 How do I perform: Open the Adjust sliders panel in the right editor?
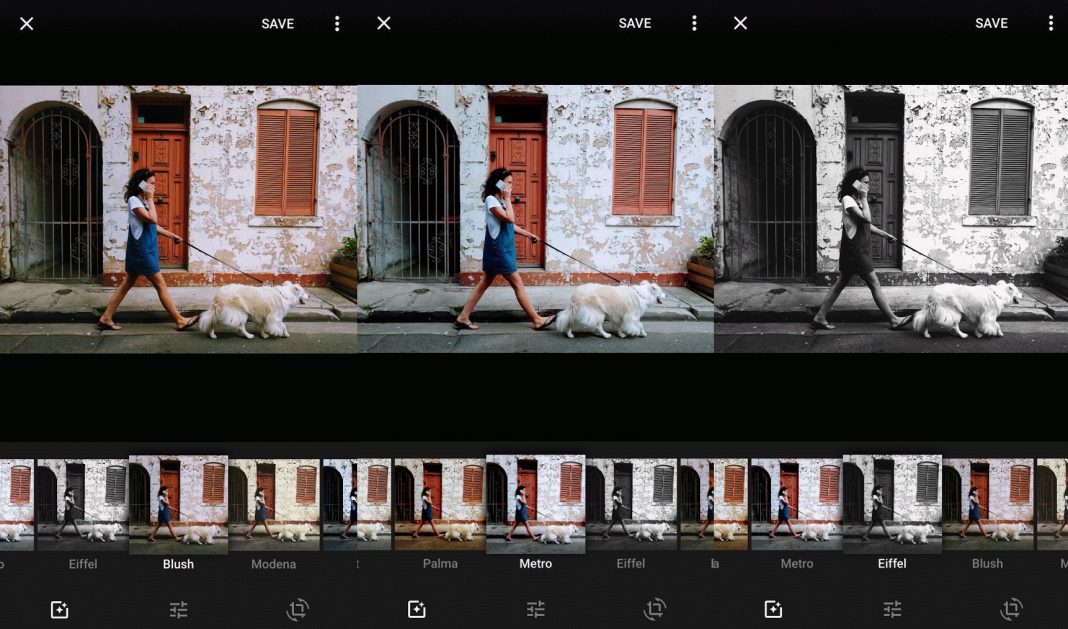[x=892, y=609]
